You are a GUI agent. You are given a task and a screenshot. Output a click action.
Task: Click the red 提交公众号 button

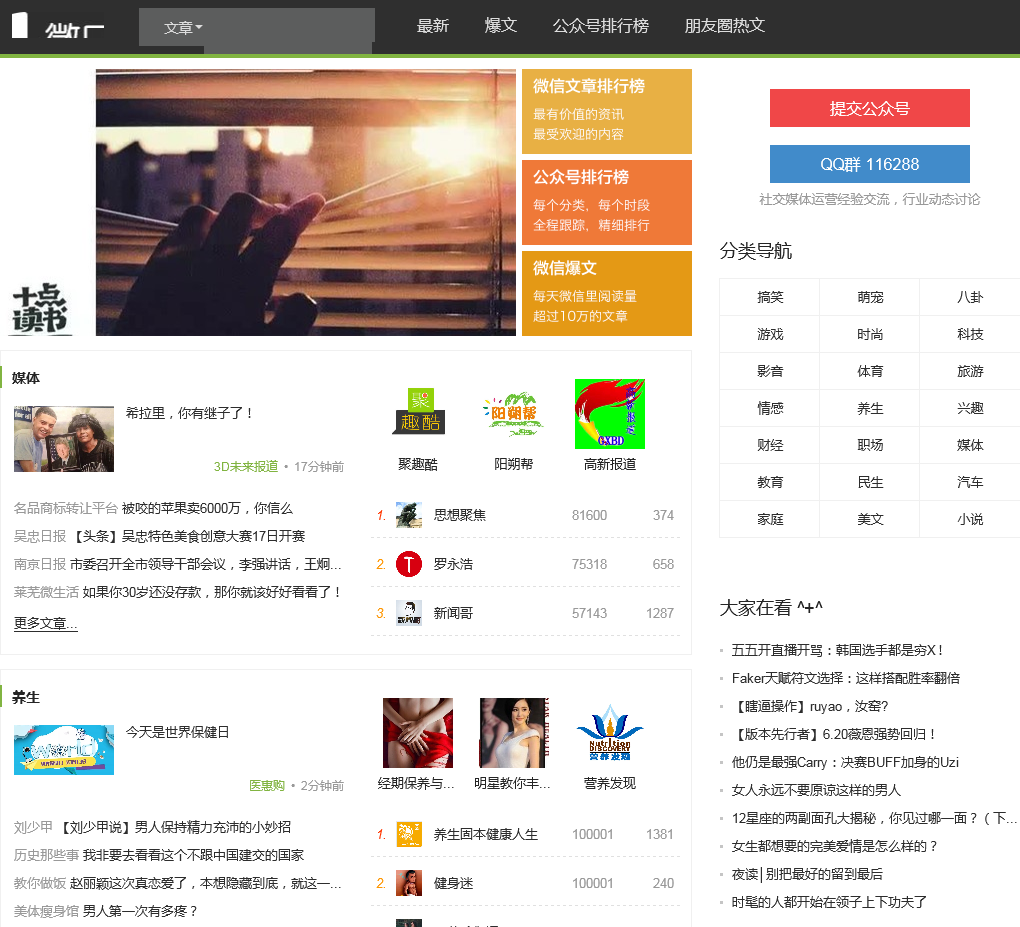870,108
